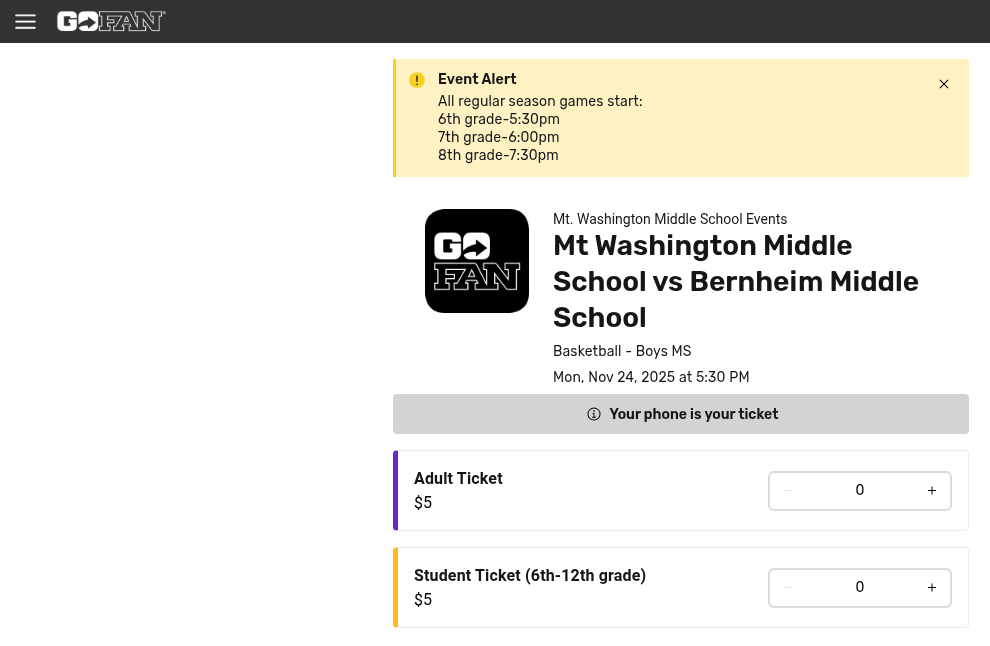Click the GoFan logo in the header
The image size is (990, 646).
(111, 21)
